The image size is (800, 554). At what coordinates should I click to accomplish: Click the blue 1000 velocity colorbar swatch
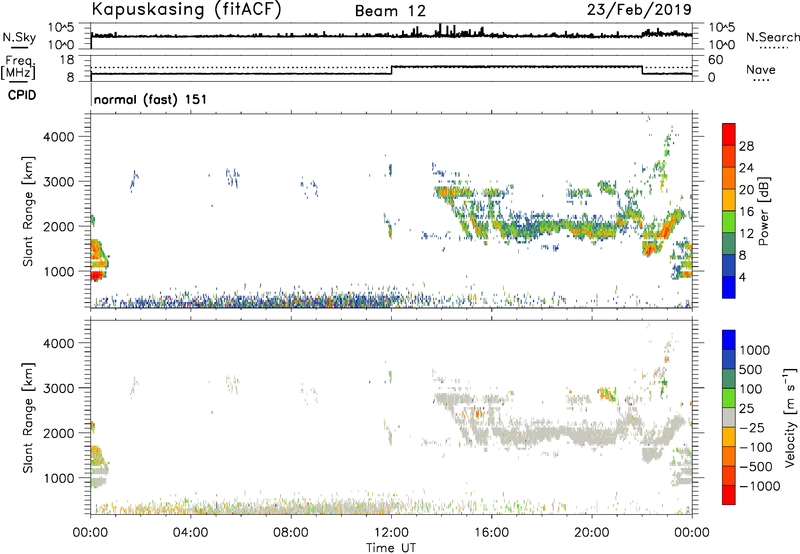pyautogui.click(x=729, y=340)
